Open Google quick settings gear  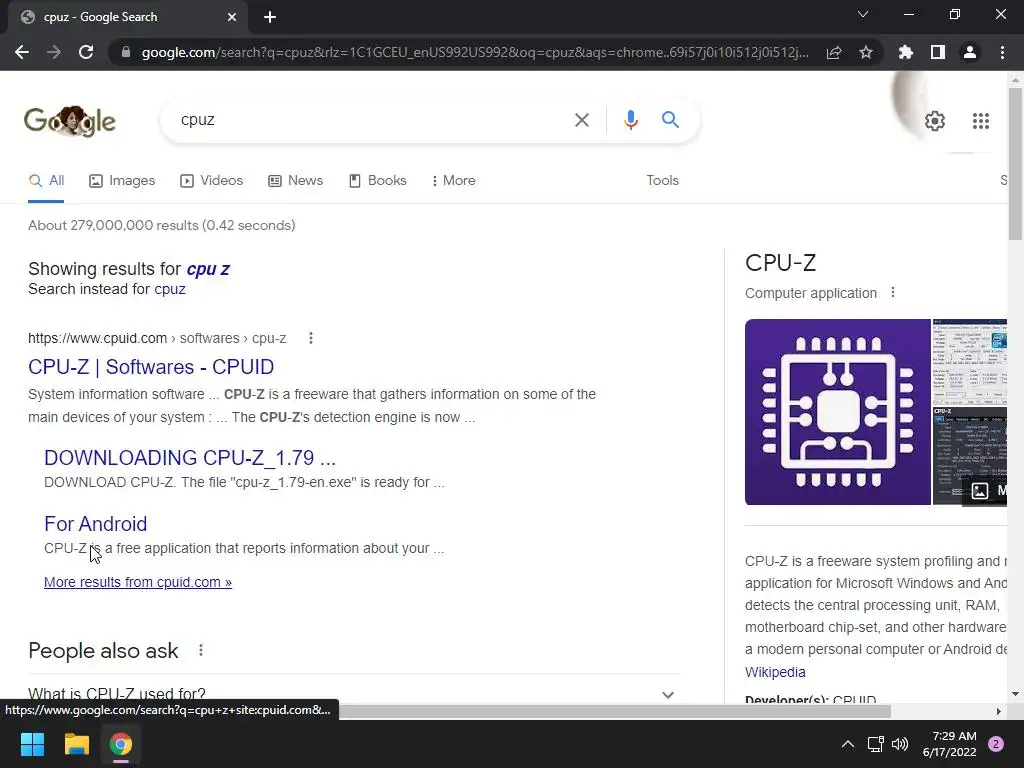pyautogui.click(x=935, y=121)
